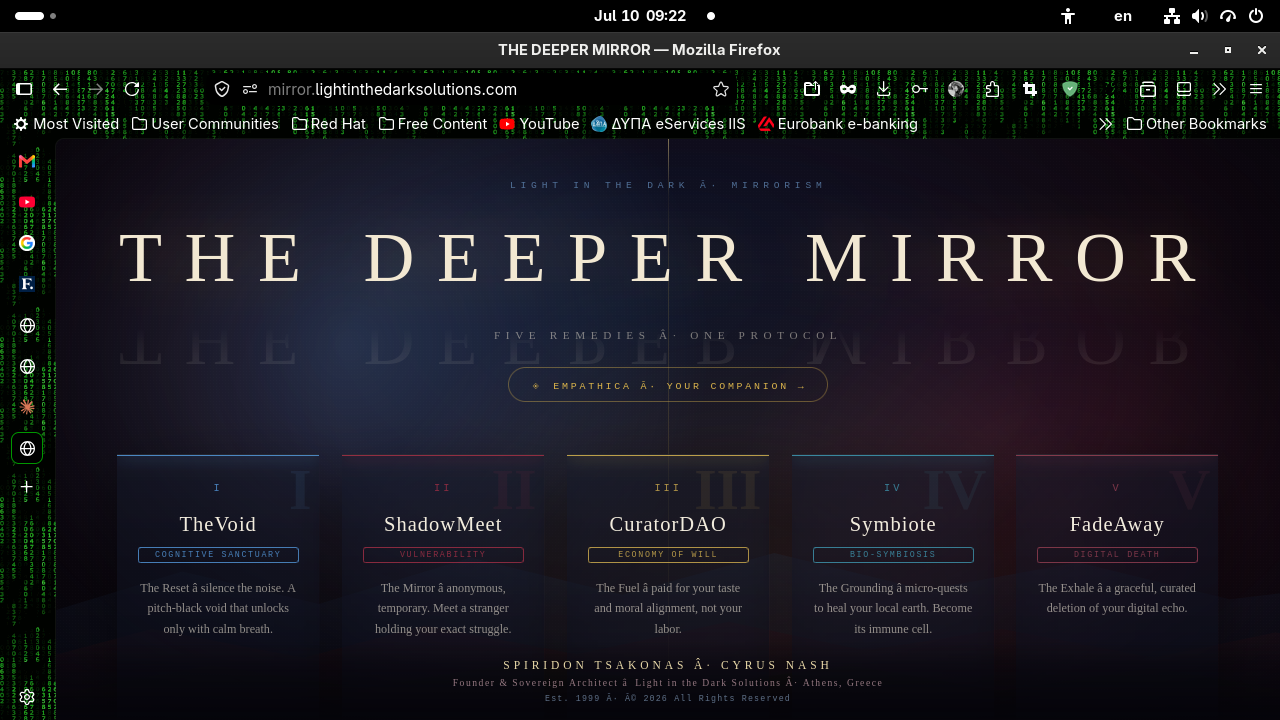Image resolution: width=1280 pixels, height=720 pixels.
Task: Open the sidebar settings gear
Action: (x=27, y=697)
